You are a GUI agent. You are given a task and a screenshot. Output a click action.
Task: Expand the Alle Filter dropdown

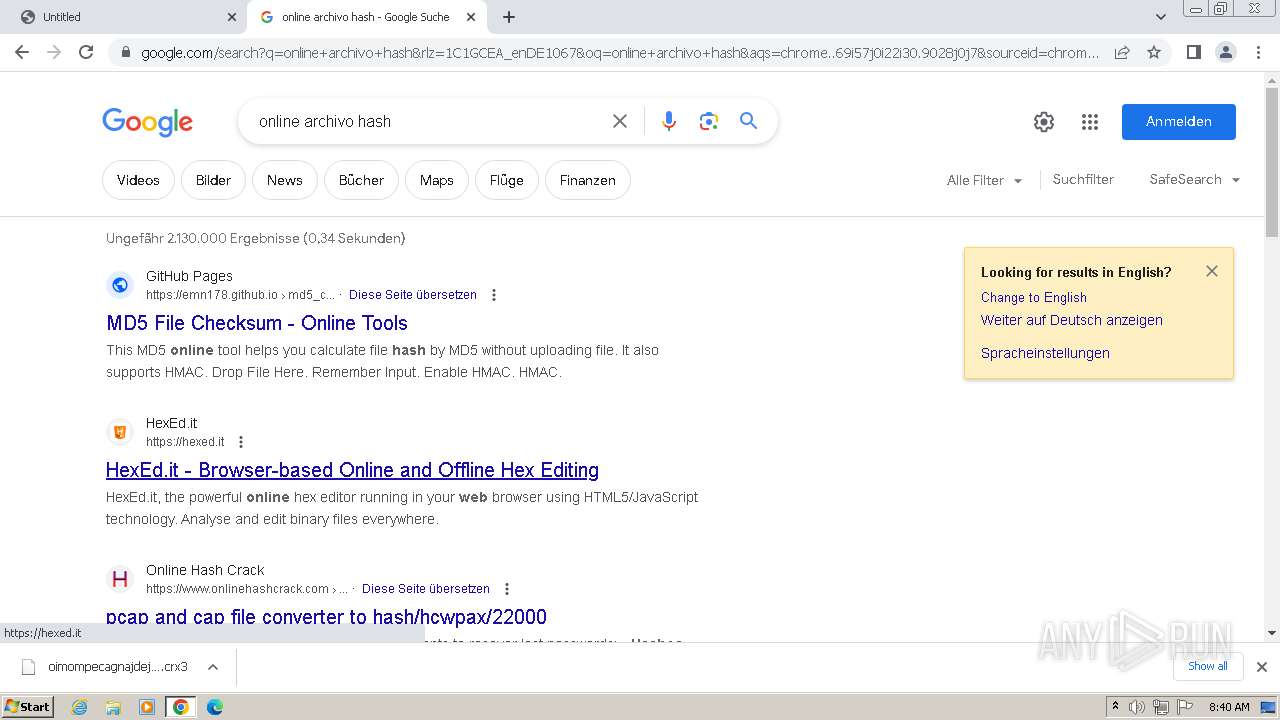tap(985, 180)
